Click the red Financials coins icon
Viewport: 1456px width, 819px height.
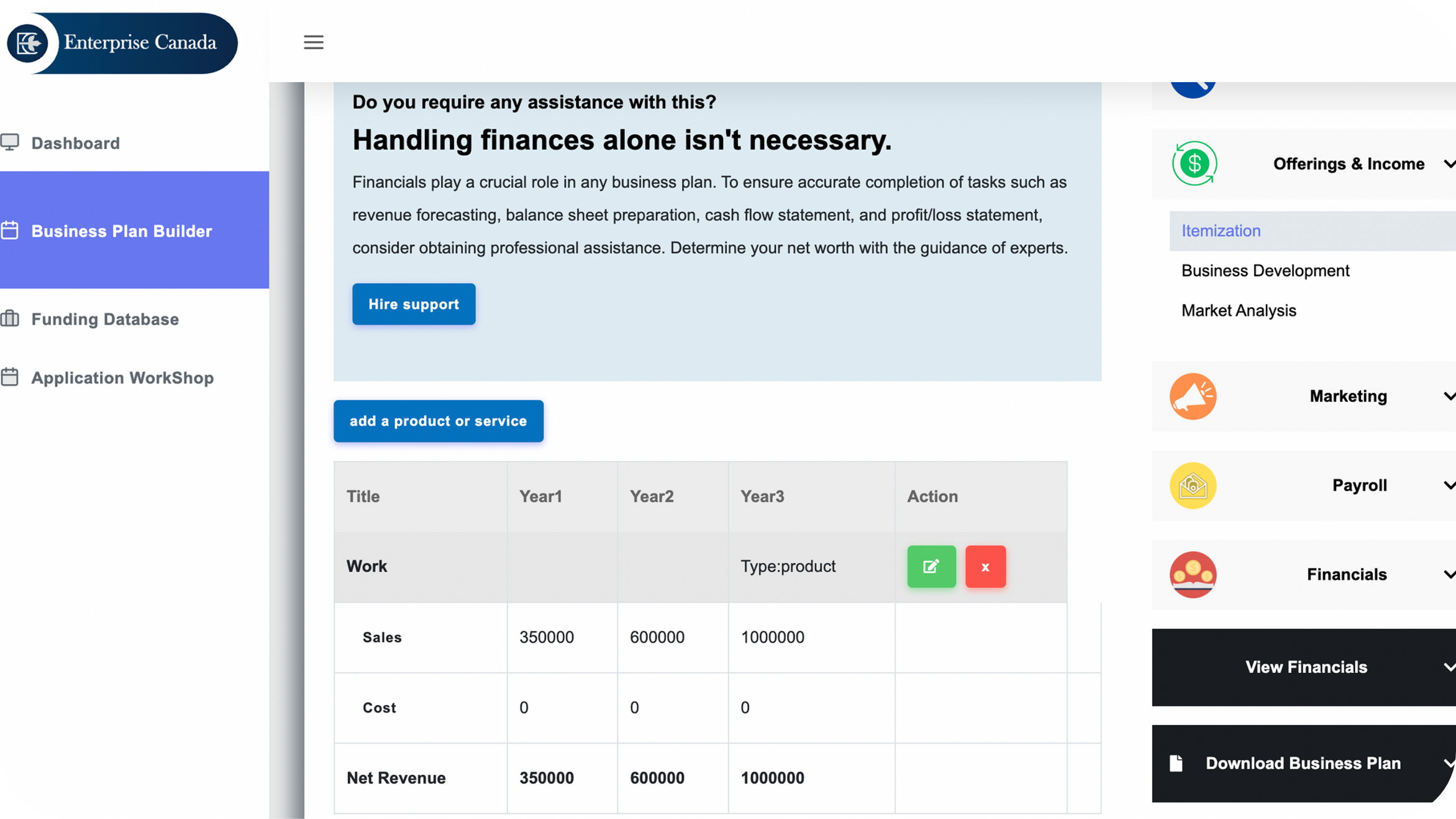pos(1193,574)
